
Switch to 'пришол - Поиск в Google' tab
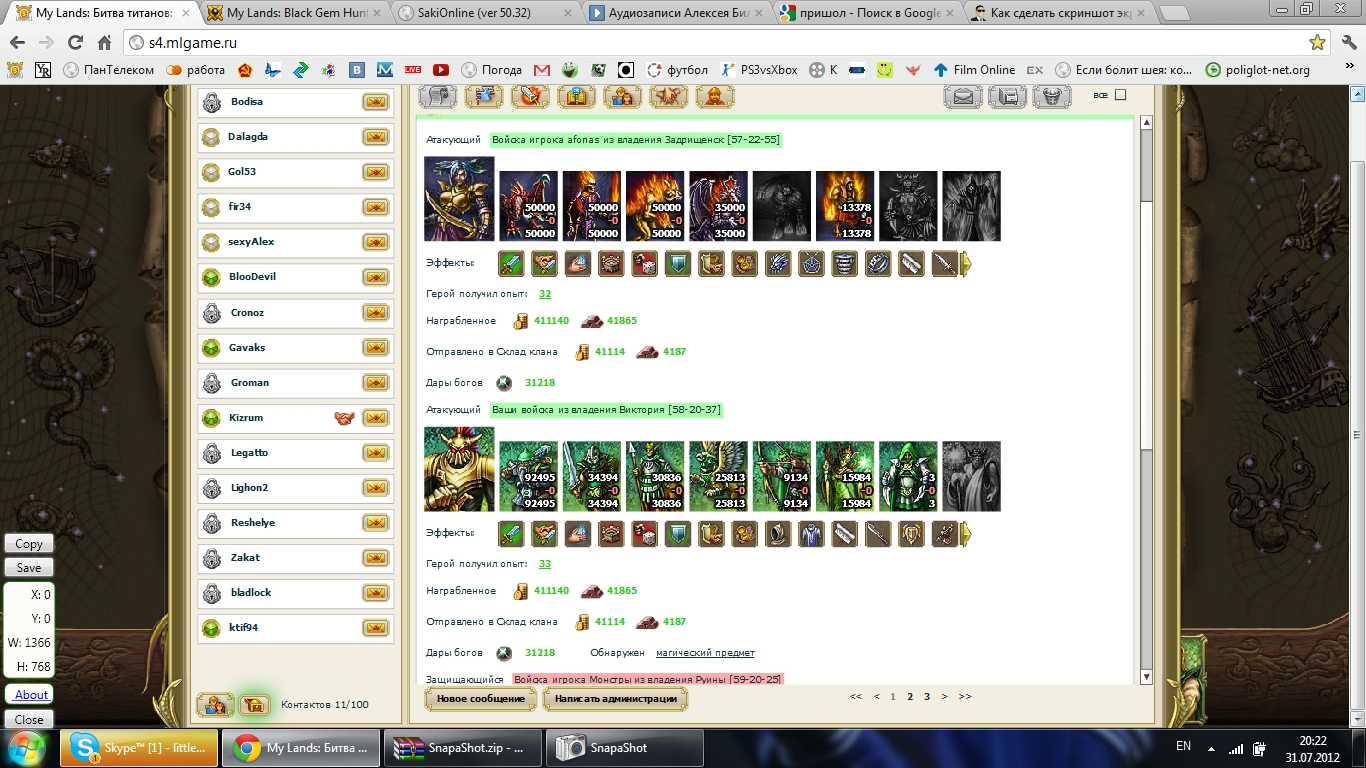point(866,13)
